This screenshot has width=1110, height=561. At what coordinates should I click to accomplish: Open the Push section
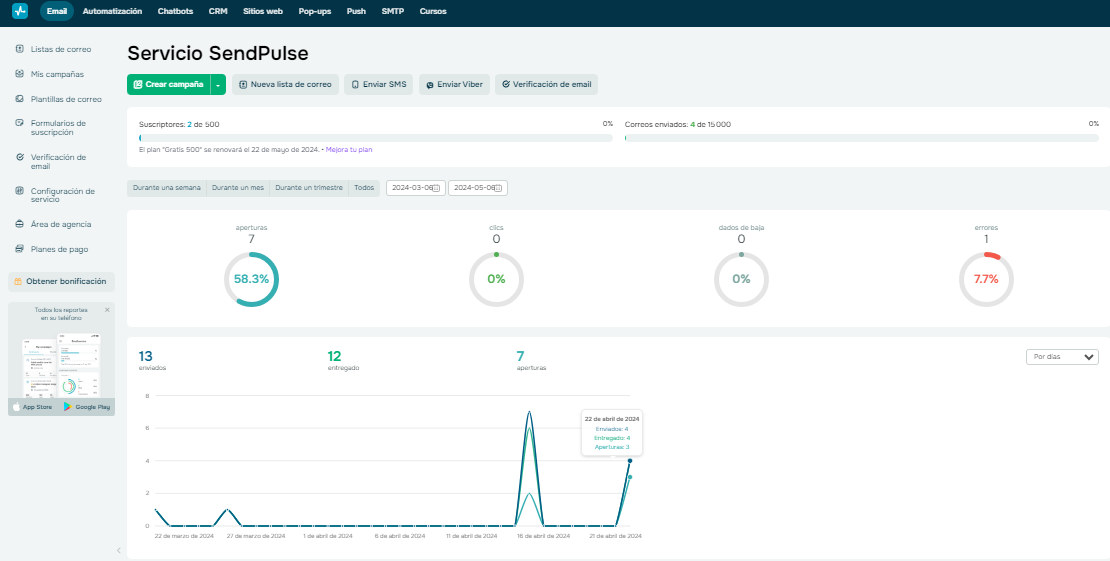click(356, 11)
